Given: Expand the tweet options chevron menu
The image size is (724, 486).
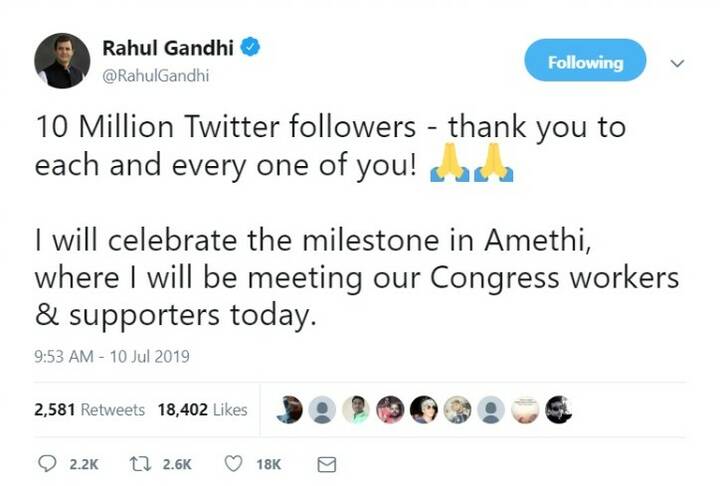Looking at the screenshot, I should [x=676, y=63].
